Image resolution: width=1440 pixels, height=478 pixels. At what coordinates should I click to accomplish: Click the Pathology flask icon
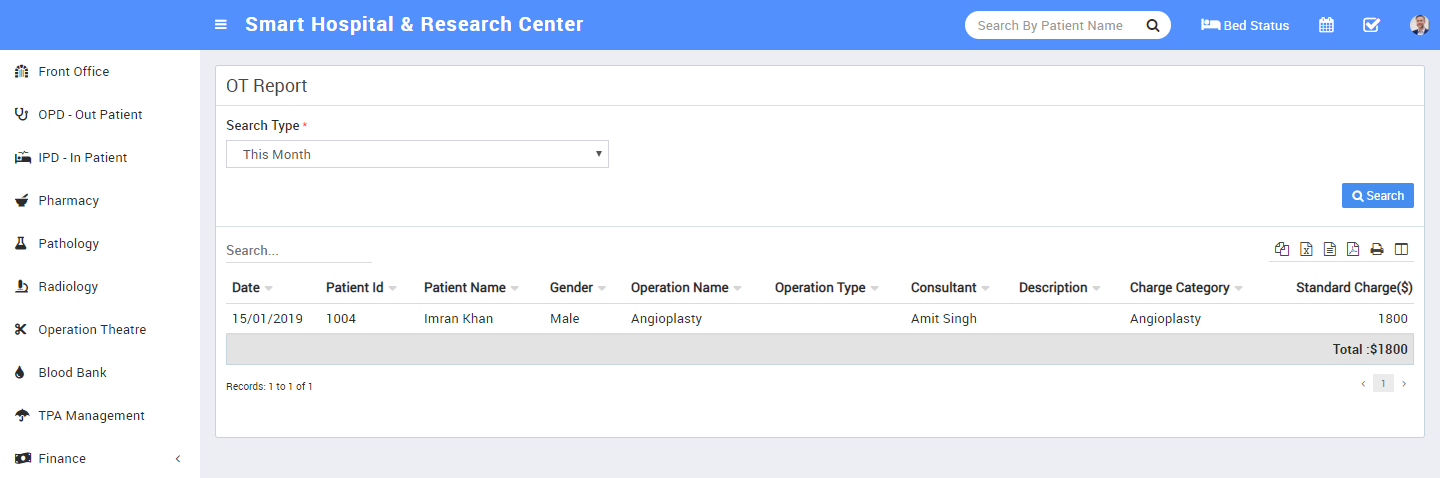pos(20,244)
